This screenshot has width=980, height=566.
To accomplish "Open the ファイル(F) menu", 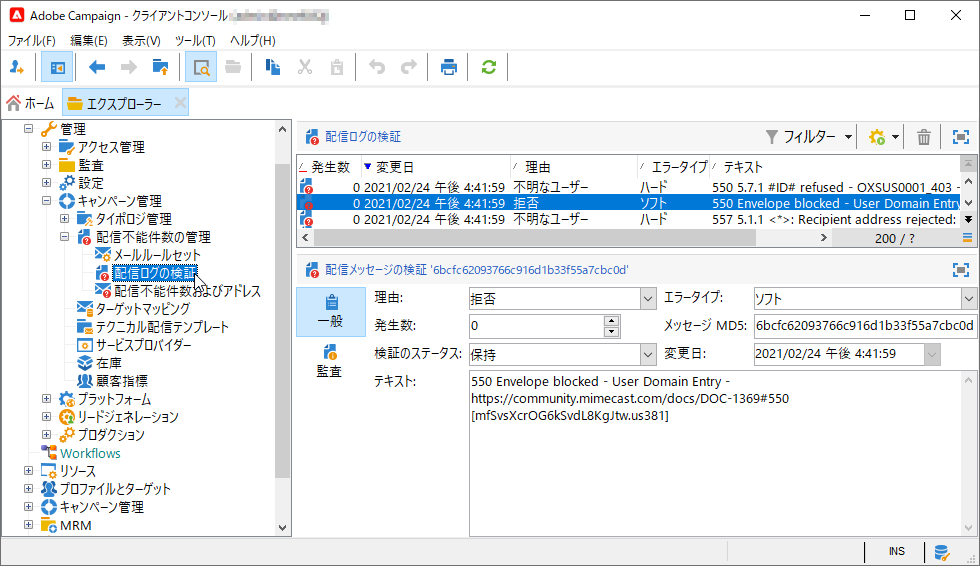I will click(31, 41).
